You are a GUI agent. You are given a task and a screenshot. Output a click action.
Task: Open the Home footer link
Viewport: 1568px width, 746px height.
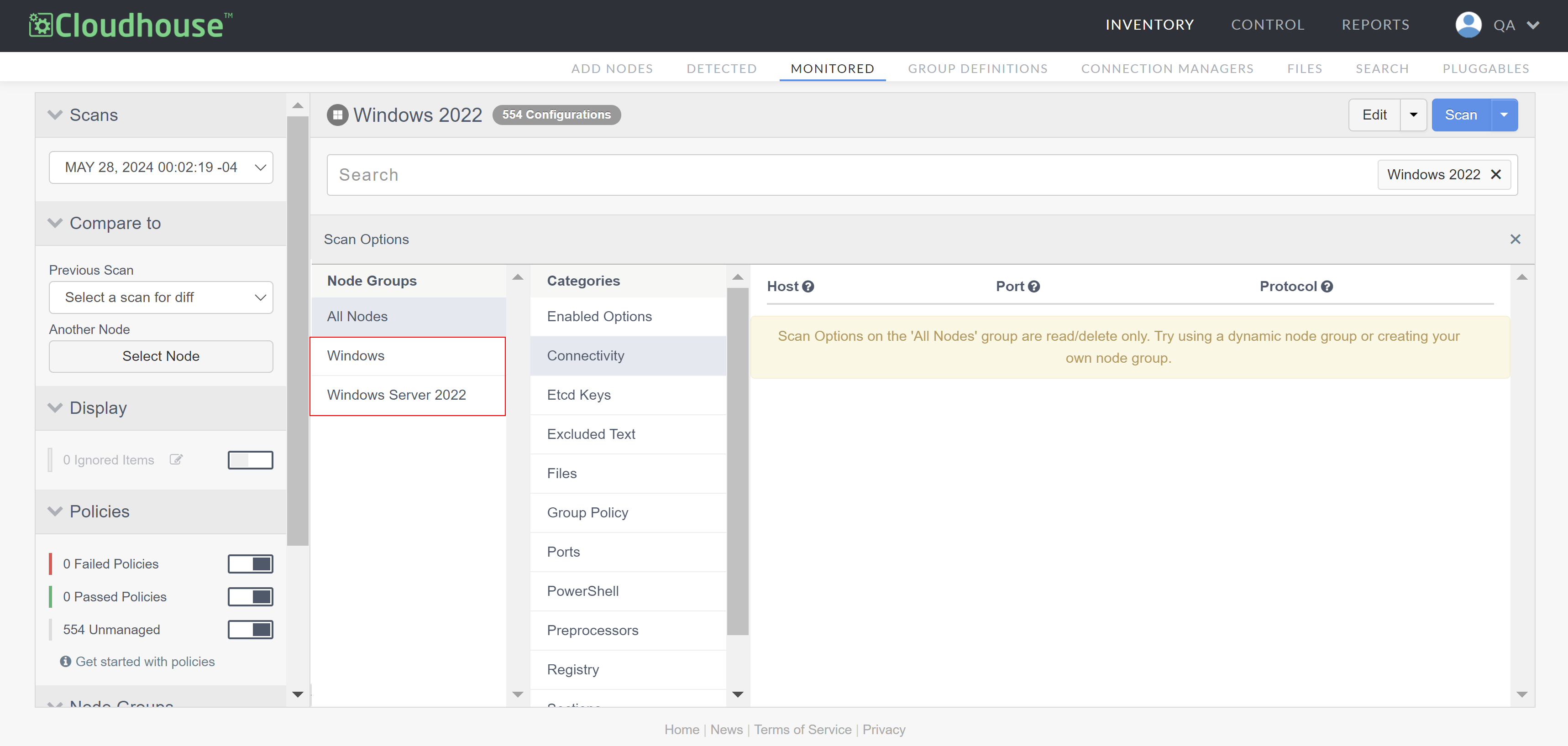pyautogui.click(x=681, y=730)
